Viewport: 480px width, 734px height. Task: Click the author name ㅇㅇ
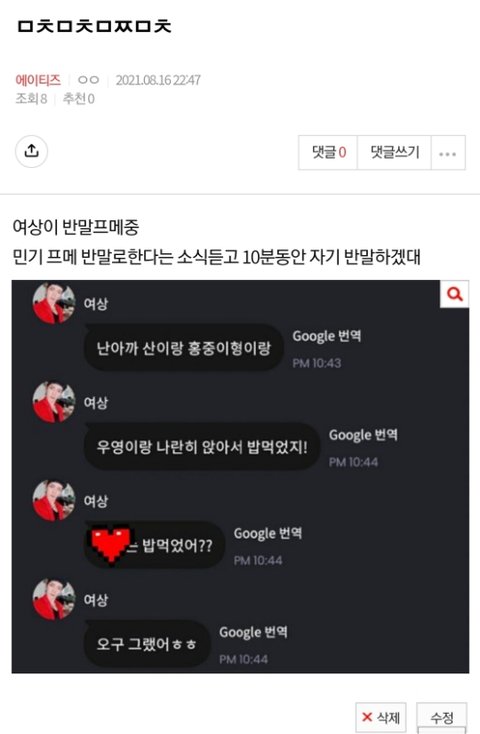[x=88, y=80]
